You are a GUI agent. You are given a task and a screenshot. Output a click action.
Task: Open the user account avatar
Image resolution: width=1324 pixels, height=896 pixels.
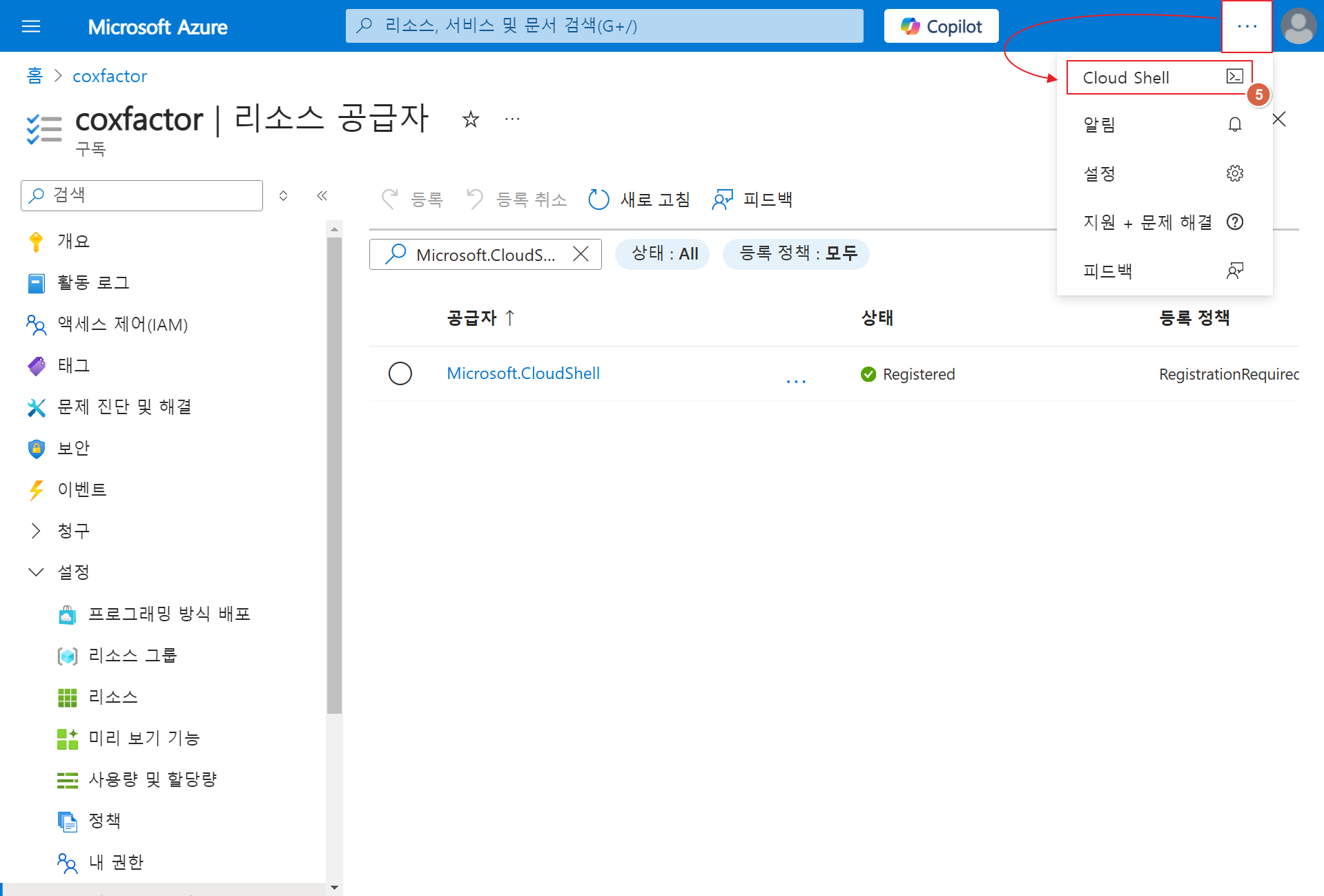coord(1298,26)
